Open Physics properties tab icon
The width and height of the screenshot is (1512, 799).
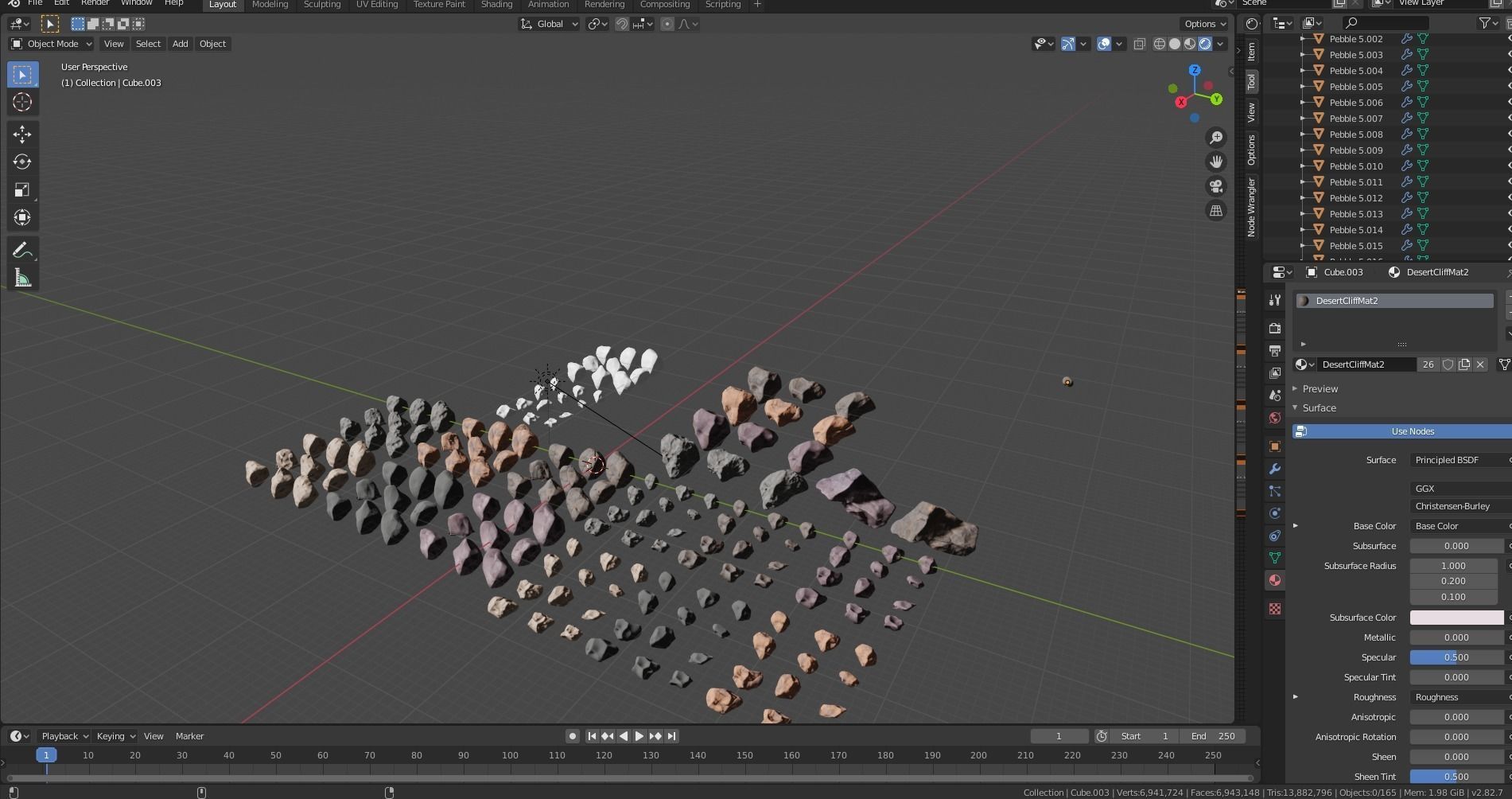point(1275,513)
